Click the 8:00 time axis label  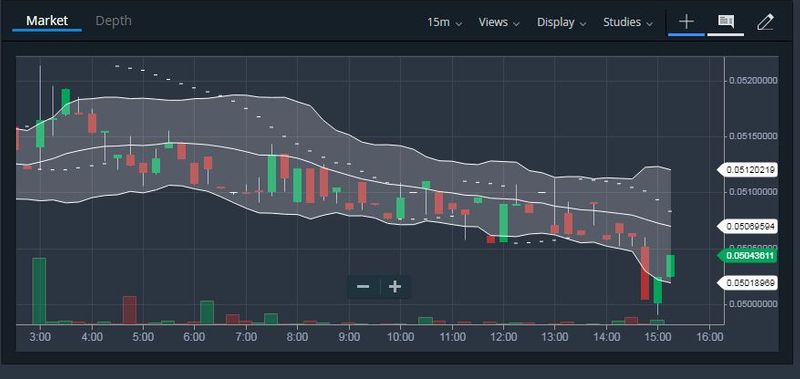point(297,337)
